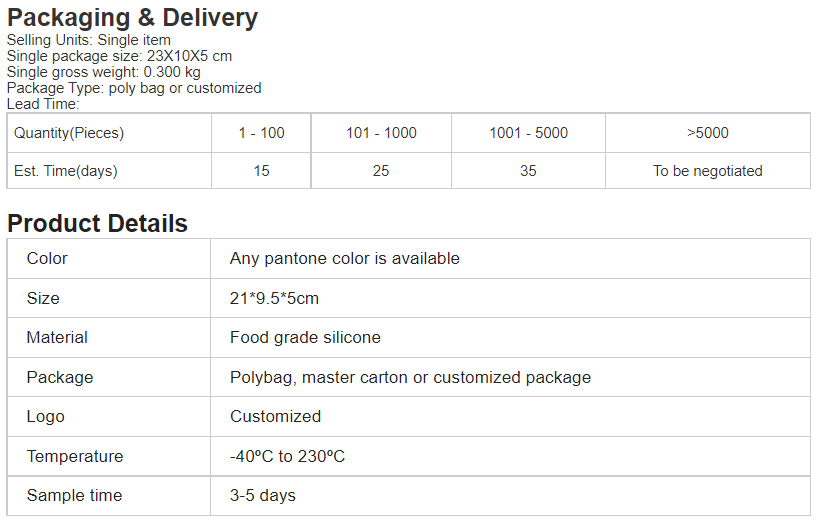Viewport: 816px width, 523px height.
Task: Click the 21*9.5*5cm size value
Action: coord(275,298)
